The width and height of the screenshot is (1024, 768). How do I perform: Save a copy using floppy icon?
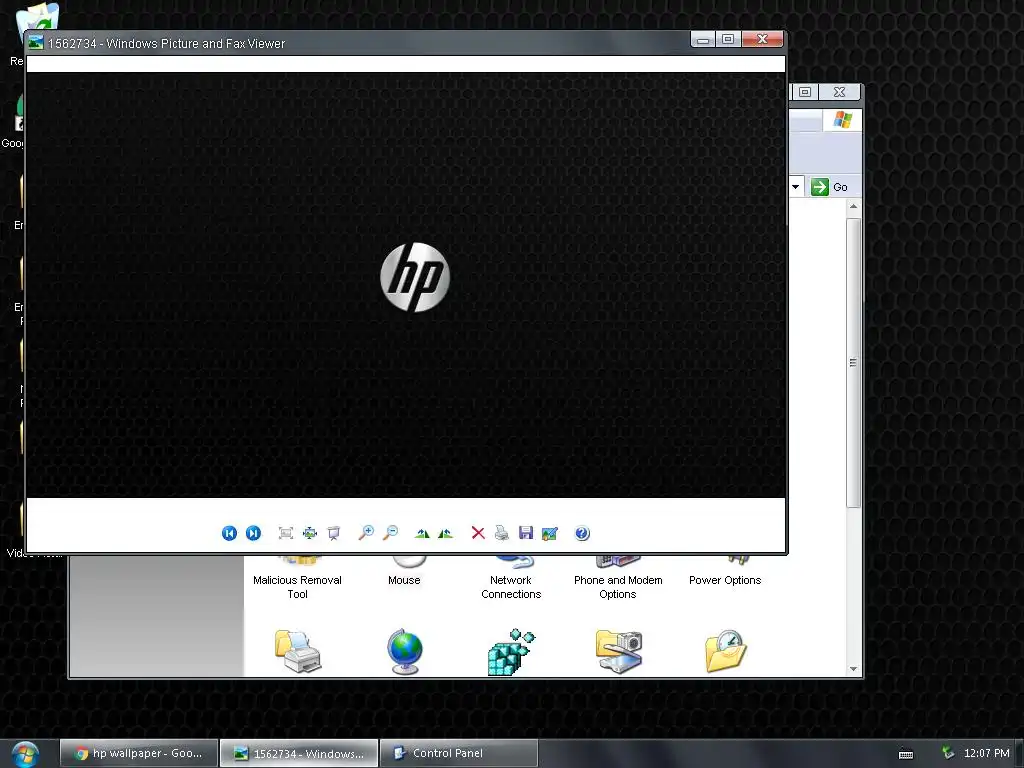(x=526, y=533)
